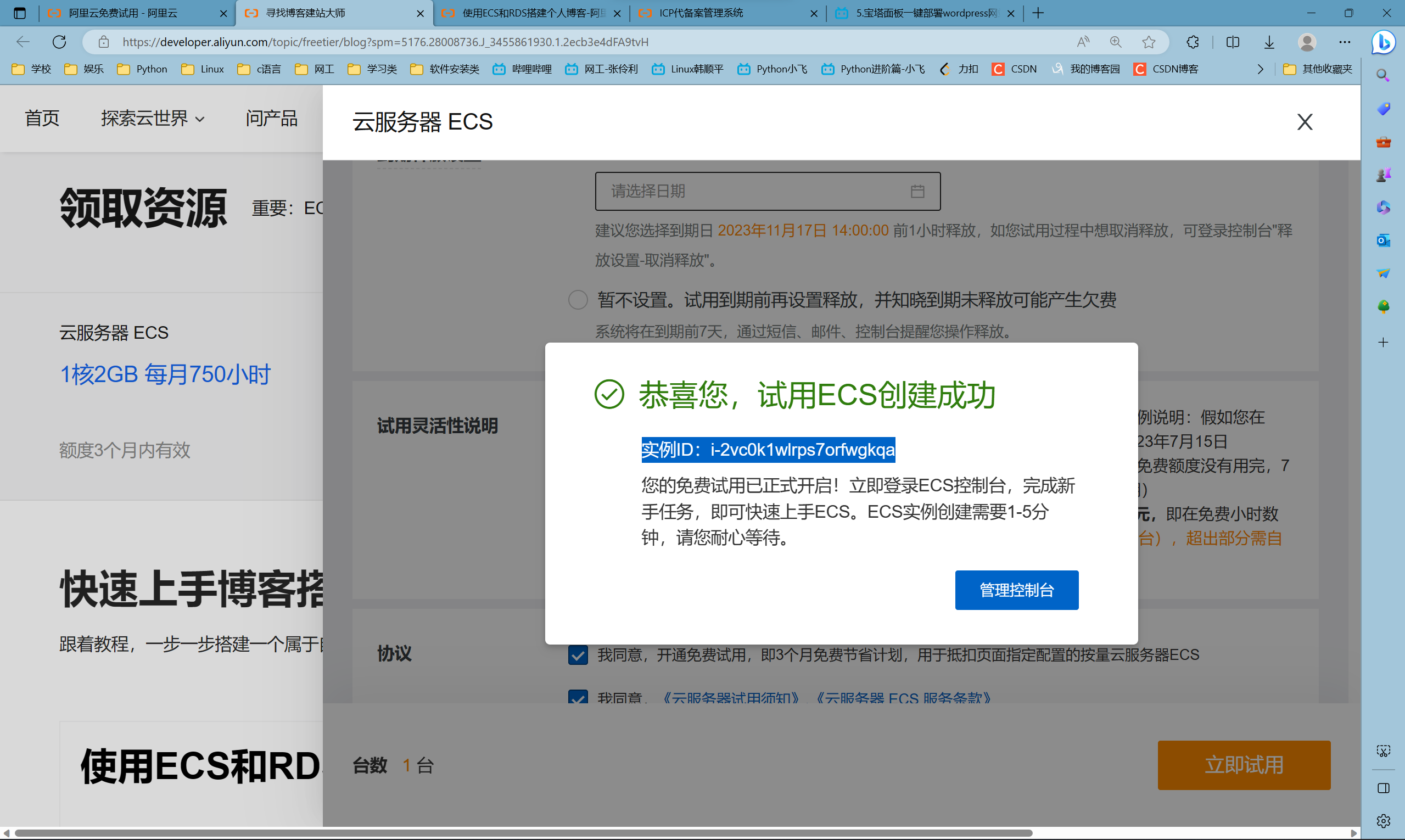The width and height of the screenshot is (1405, 840).
Task: Open the downloads arrow icon
Action: pos(1269,42)
